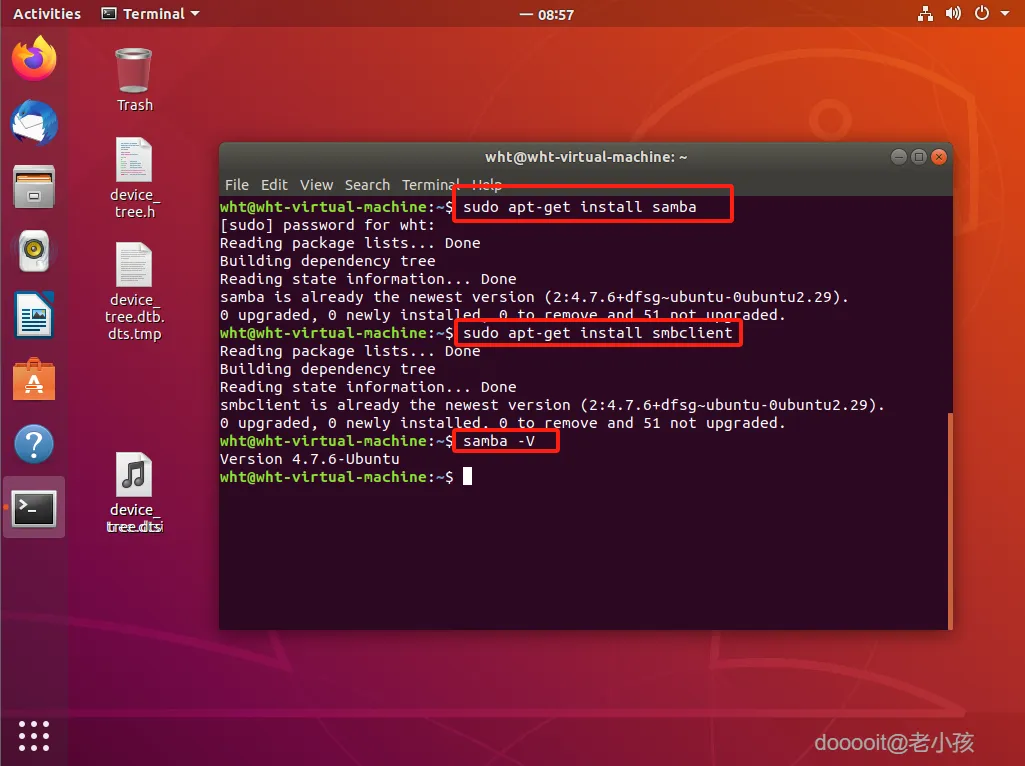Open the network status icon in top bar
Image resolution: width=1025 pixels, height=766 pixels.
coord(925,14)
